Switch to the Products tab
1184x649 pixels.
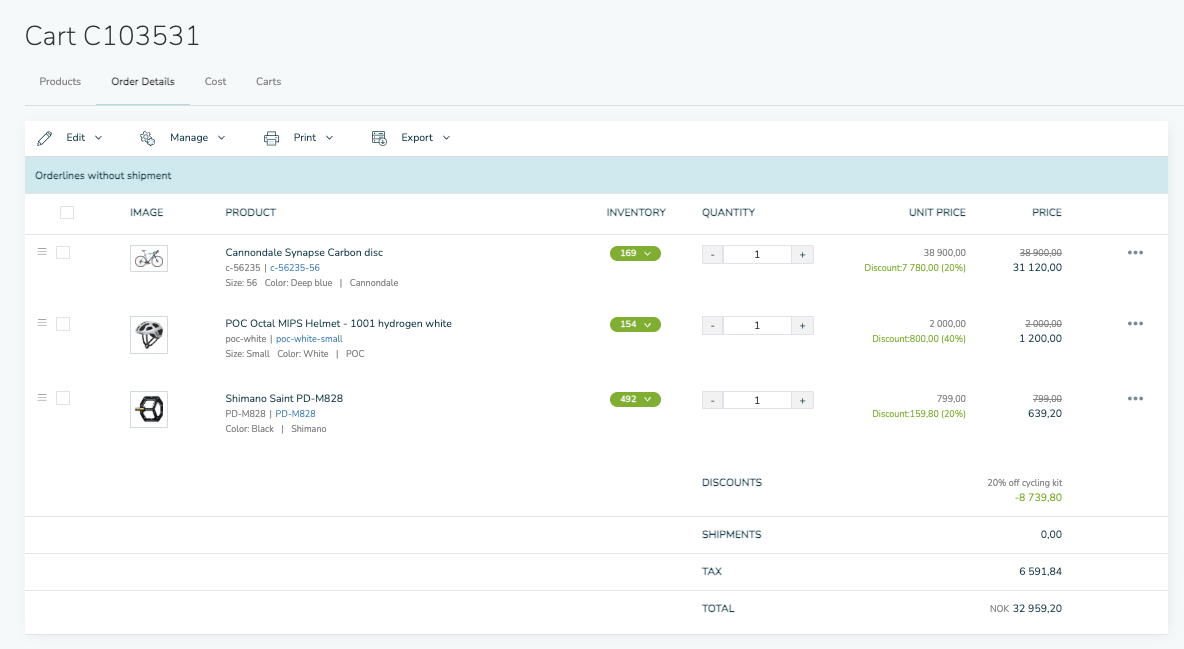pyautogui.click(x=60, y=82)
